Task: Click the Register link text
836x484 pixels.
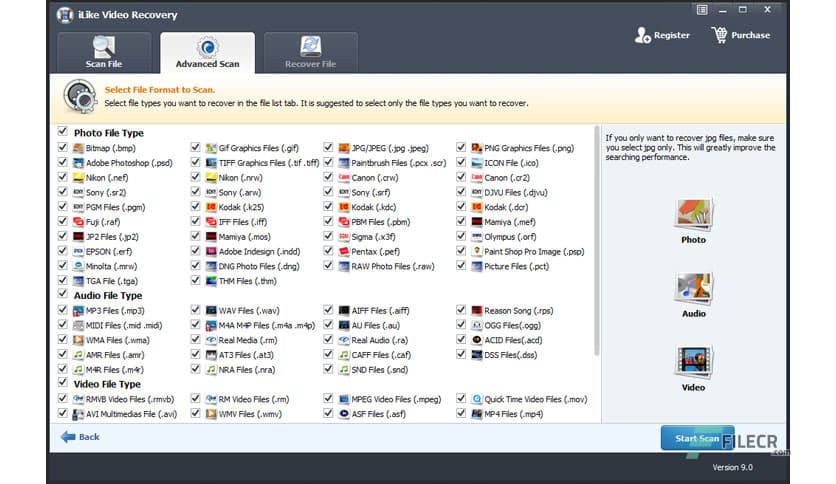Action: [x=672, y=35]
